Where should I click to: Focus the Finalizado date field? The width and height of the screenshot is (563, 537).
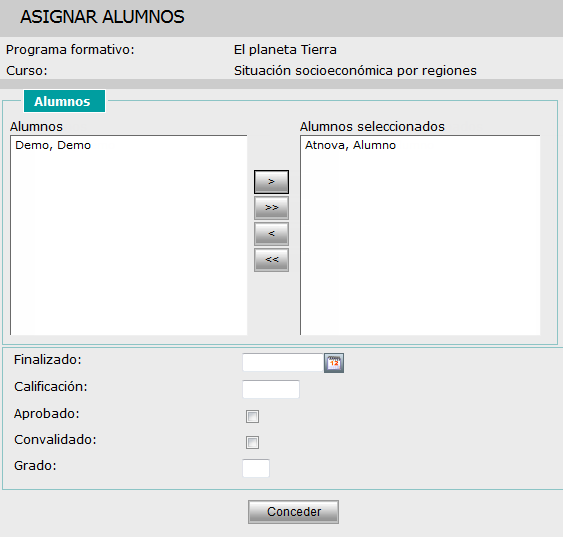click(283, 363)
